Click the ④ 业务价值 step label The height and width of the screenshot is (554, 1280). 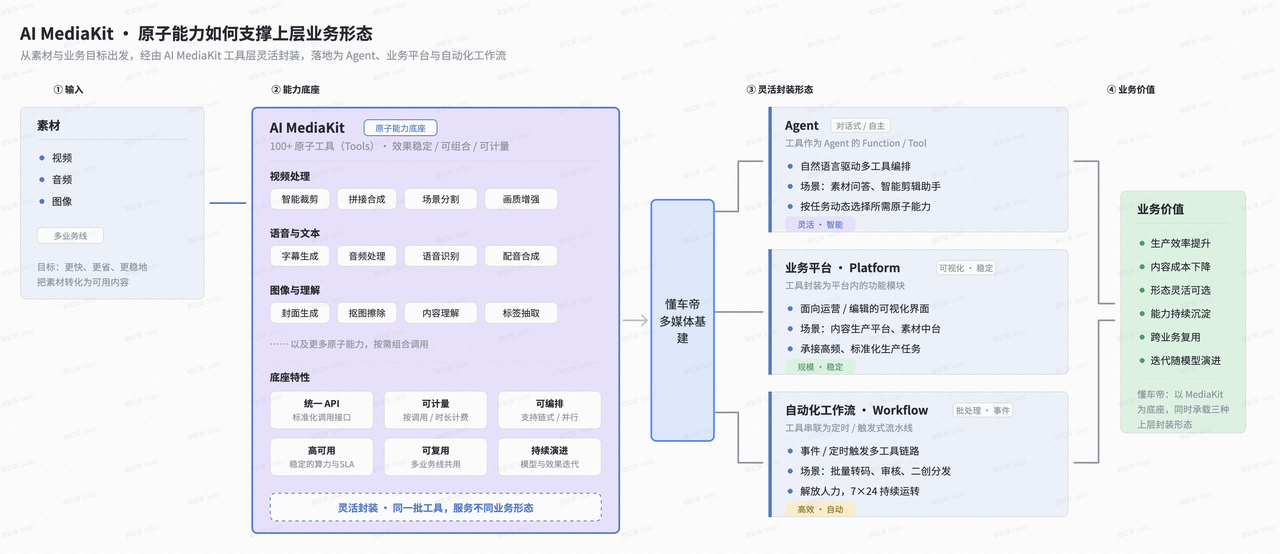pyautogui.click(x=1130, y=89)
